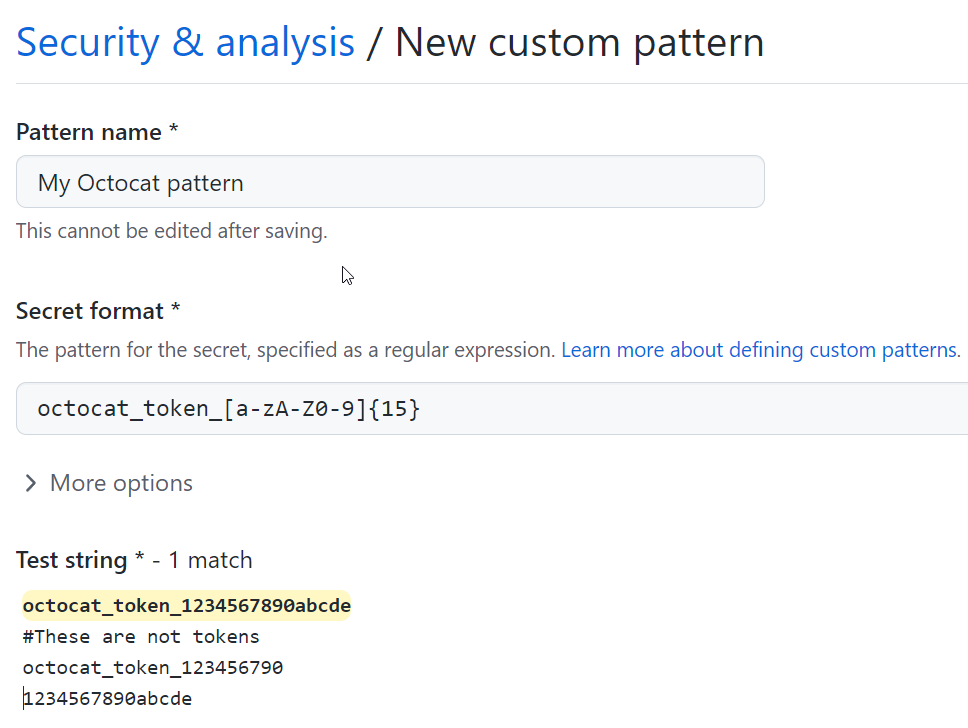Expand the More options section
The width and height of the screenshot is (968, 728).
coord(120,483)
